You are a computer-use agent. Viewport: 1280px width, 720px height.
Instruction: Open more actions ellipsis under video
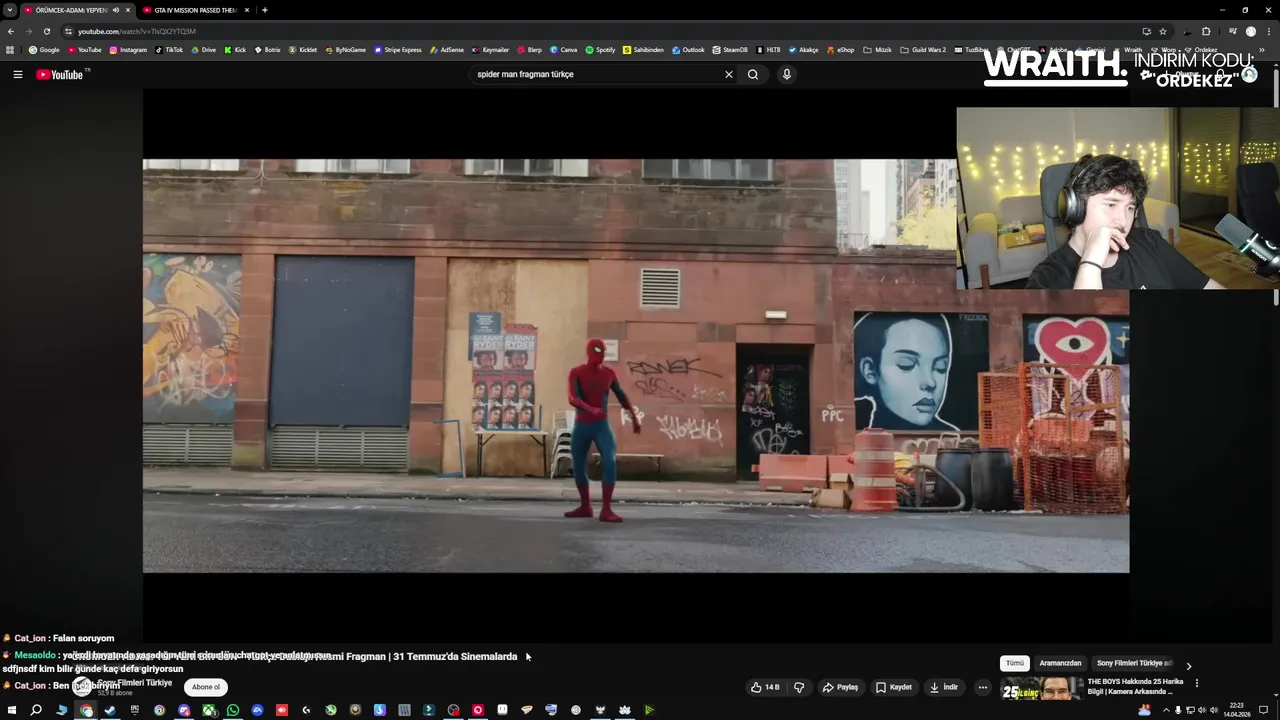[x=983, y=687]
